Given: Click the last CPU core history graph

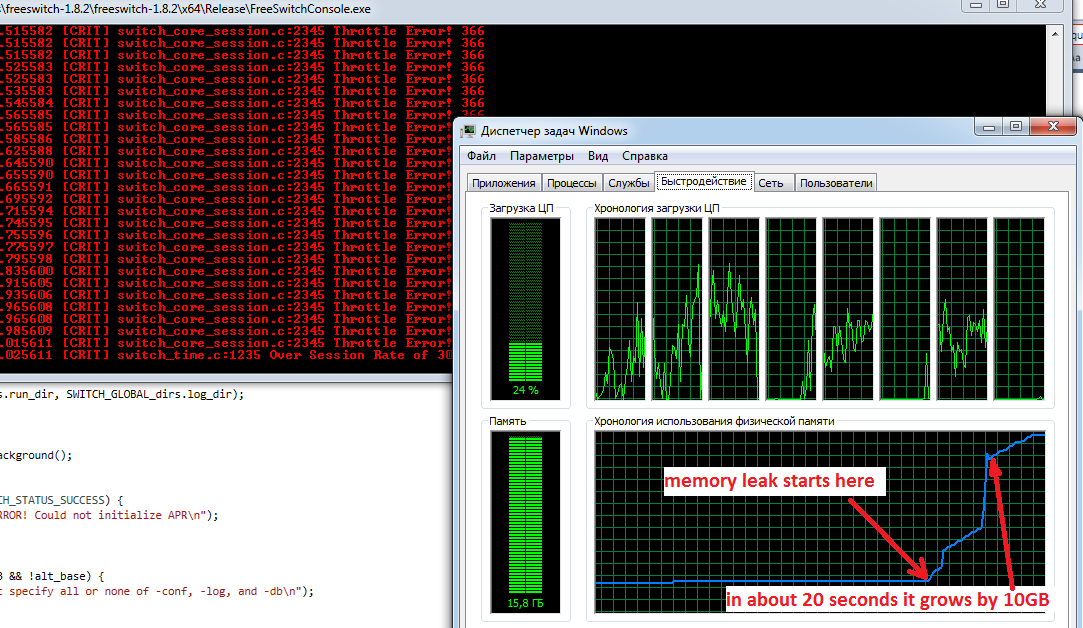Looking at the screenshot, I should point(1019,309).
